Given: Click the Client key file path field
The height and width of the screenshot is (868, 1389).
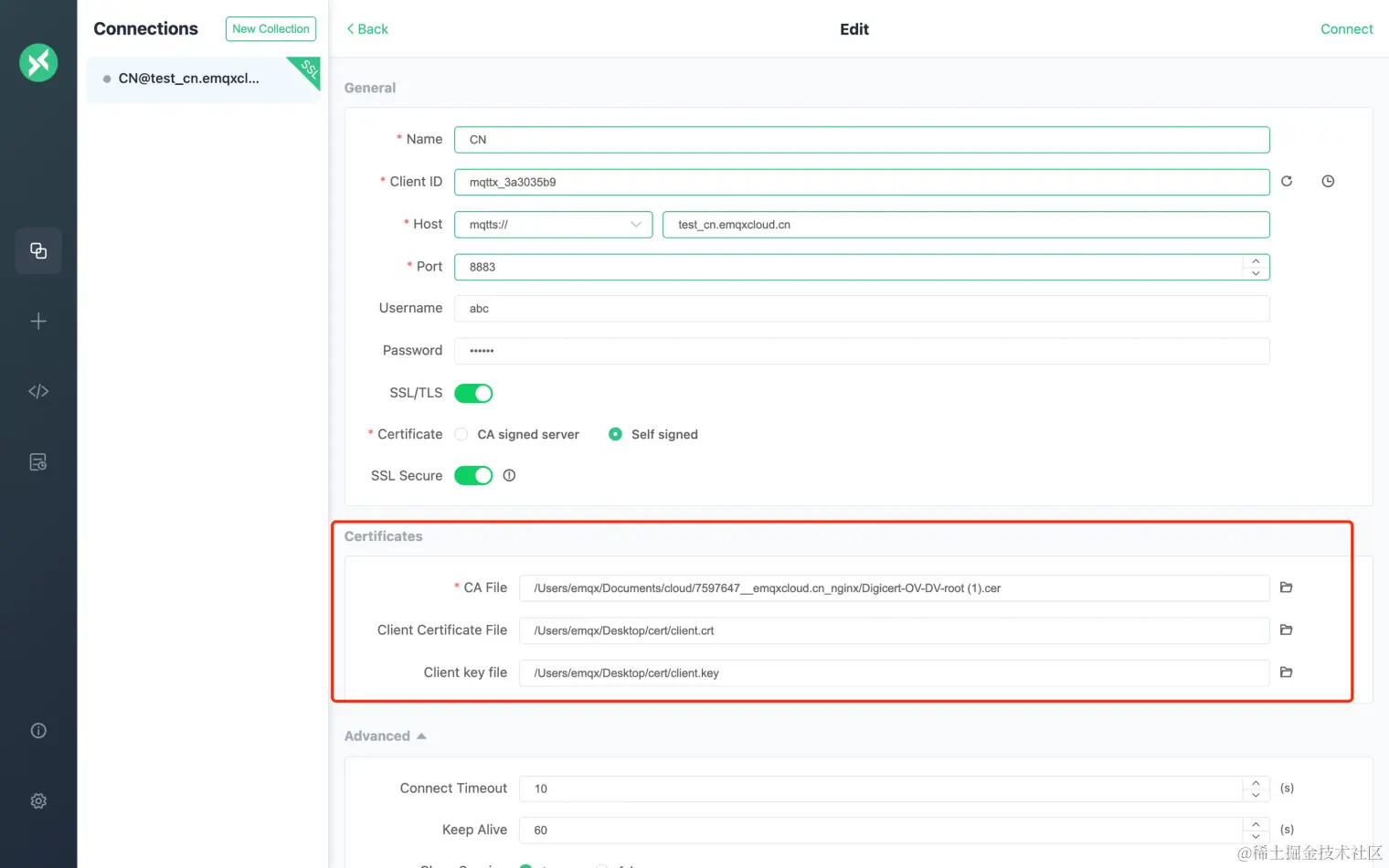Looking at the screenshot, I should tap(895, 673).
